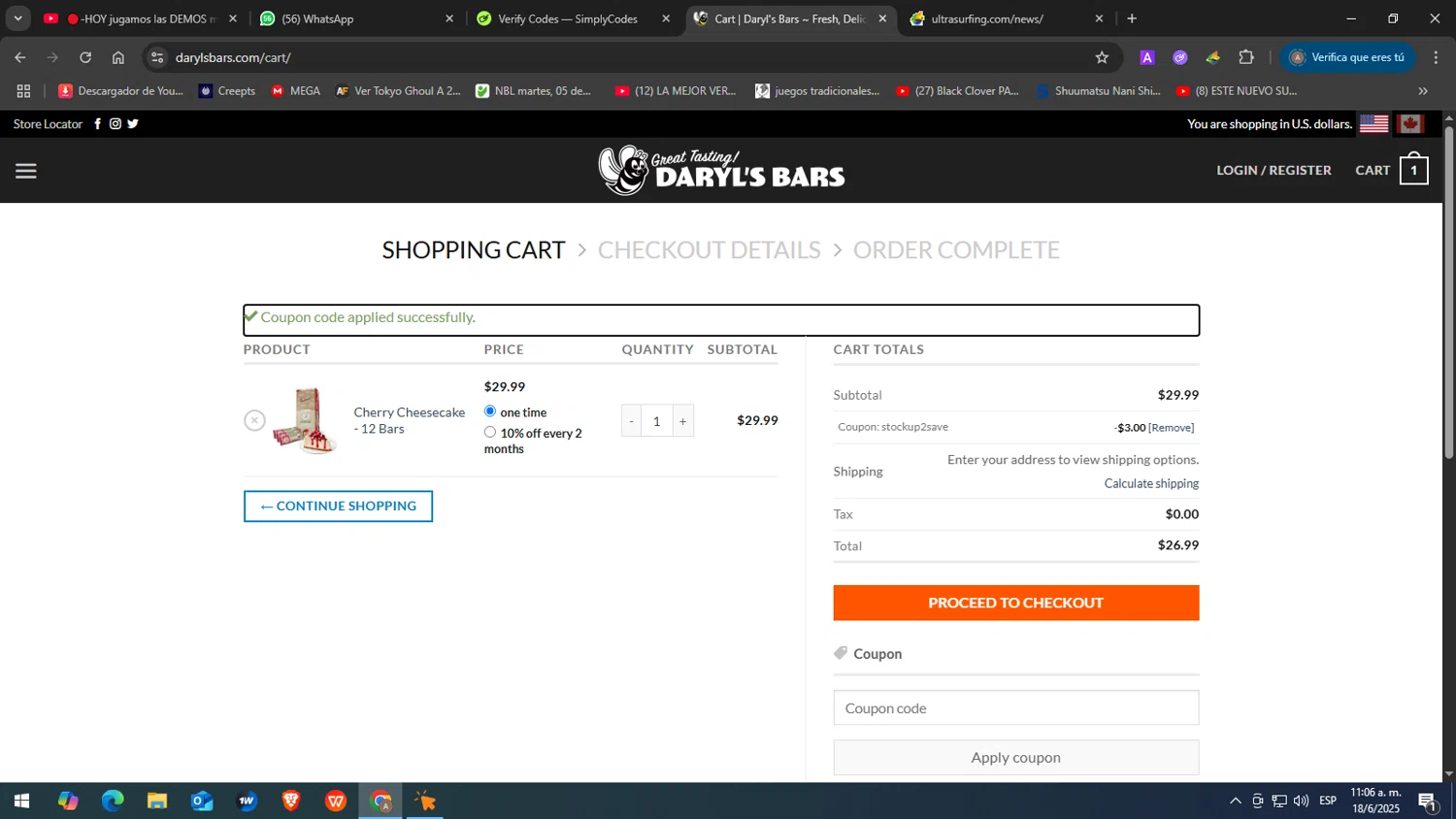Open the MEGA bookmark
Image resolution: width=1456 pixels, height=819 pixels.
(x=295, y=91)
